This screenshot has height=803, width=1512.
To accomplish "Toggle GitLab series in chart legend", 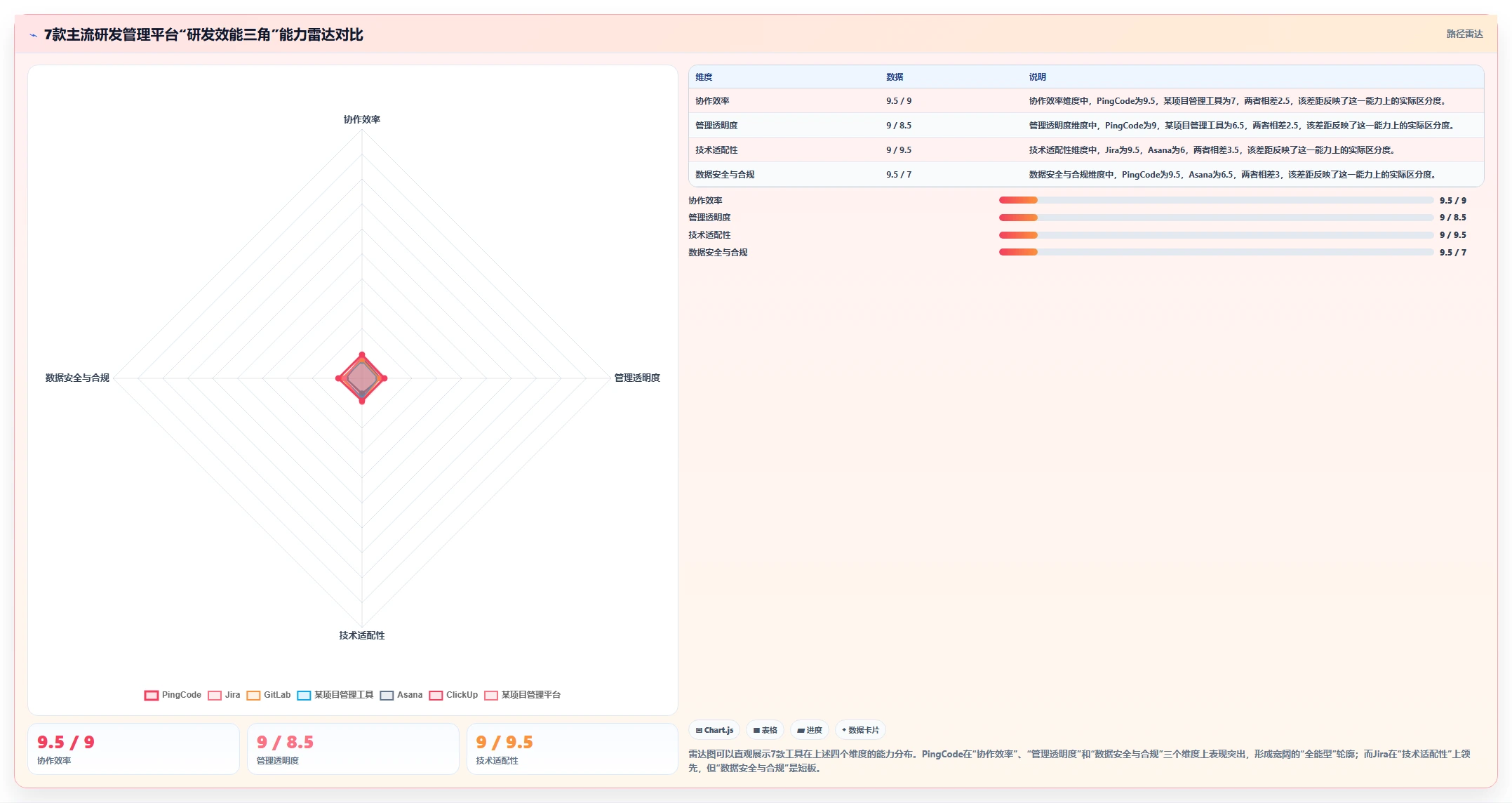I will pyautogui.click(x=269, y=695).
